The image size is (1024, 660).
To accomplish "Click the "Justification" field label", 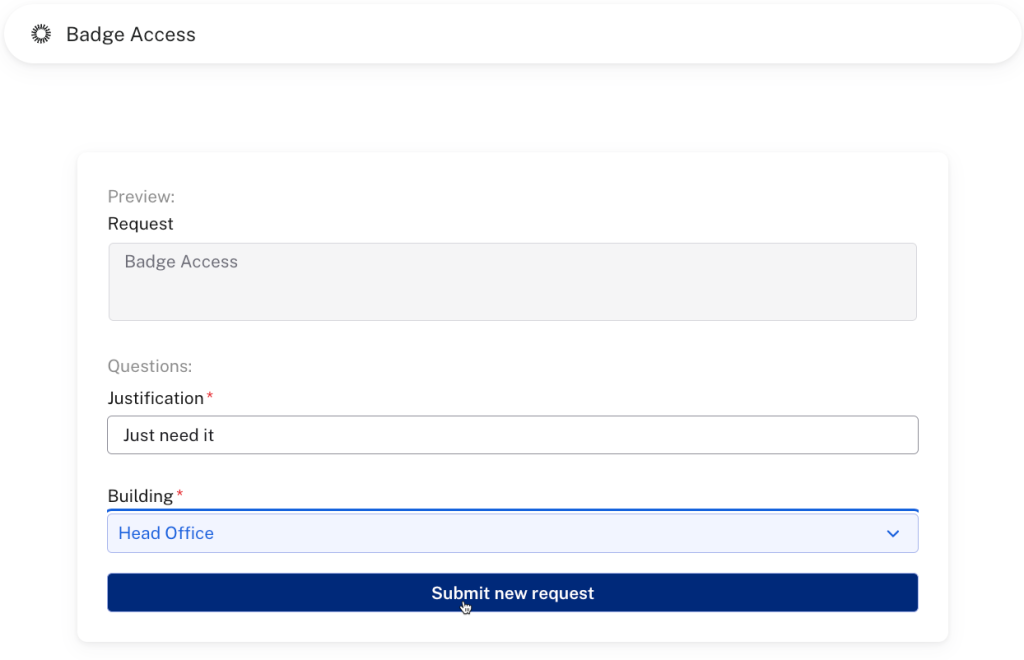I will (156, 398).
